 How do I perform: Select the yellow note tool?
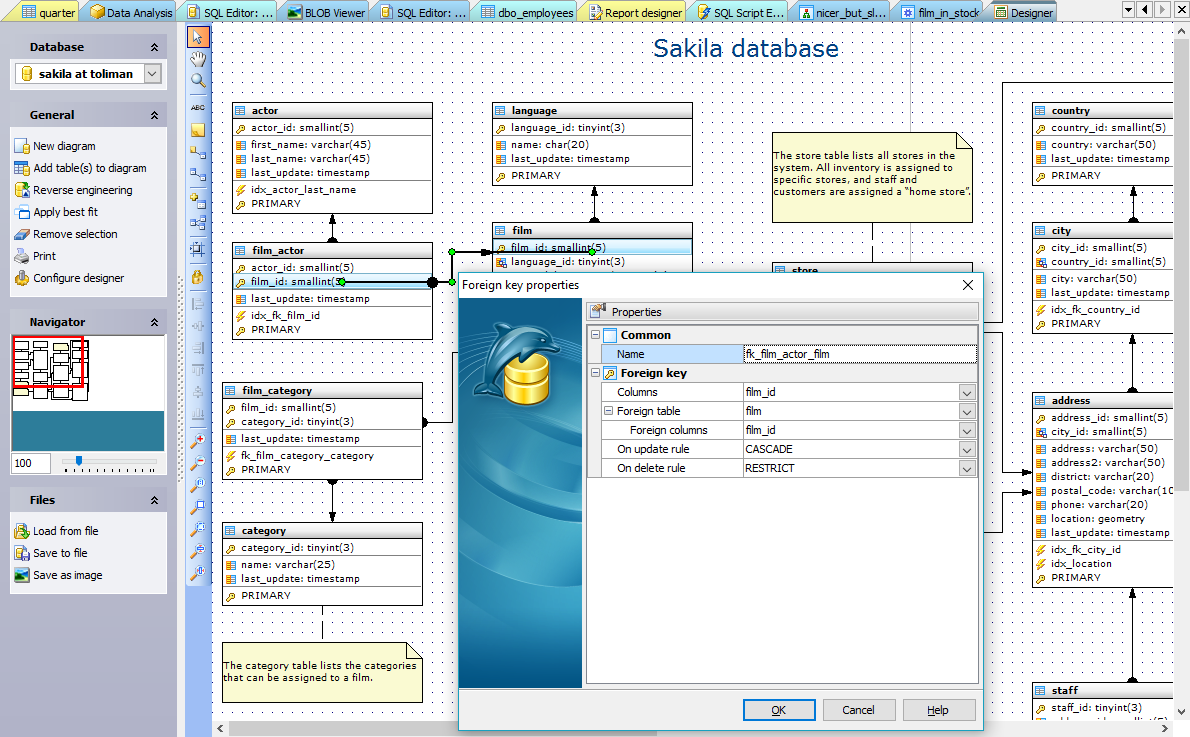coord(198,129)
